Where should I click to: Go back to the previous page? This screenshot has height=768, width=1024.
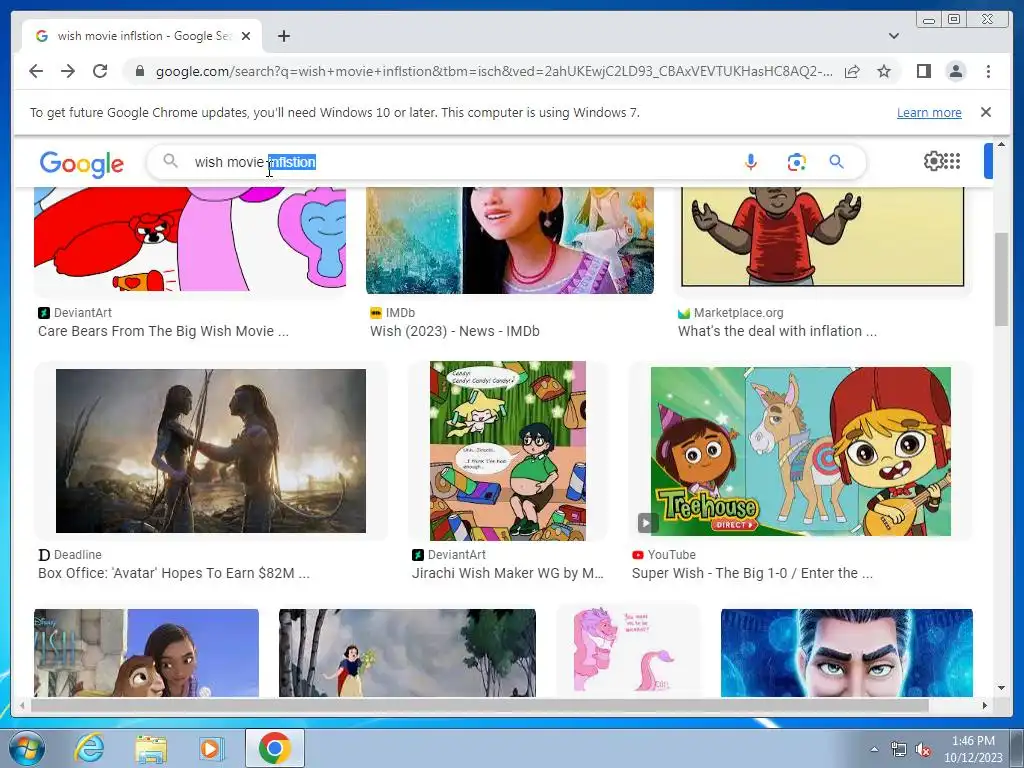pyautogui.click(x=36, y=71)
